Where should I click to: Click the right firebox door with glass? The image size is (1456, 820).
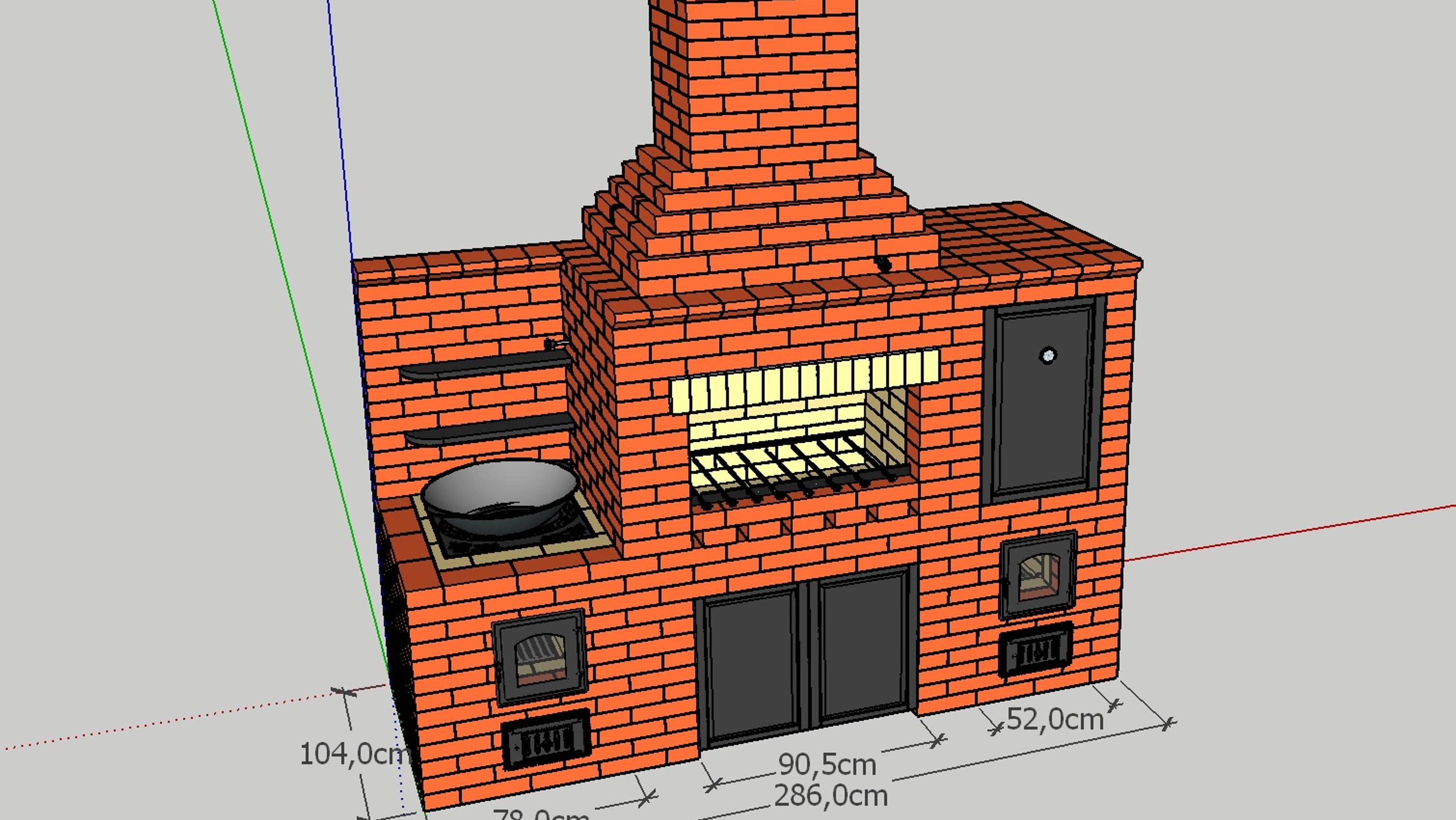[1039, 575]
